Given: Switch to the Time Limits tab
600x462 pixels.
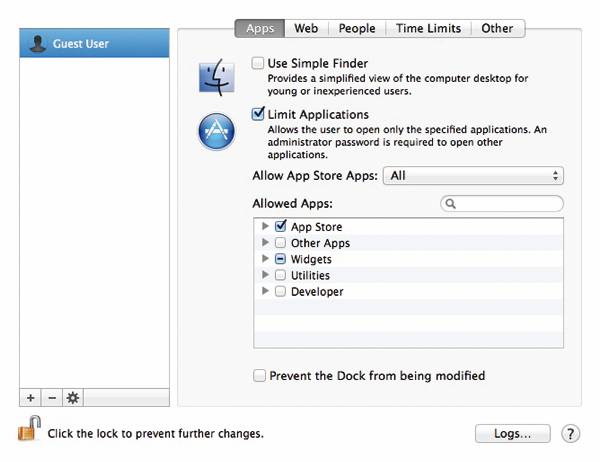Looking at the screenshot, I should pyautogui.click(x=428, y=28).
